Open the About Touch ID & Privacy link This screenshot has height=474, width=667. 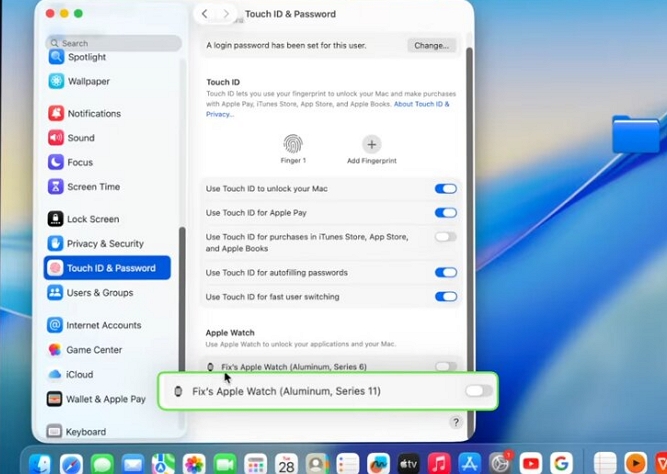[x=421, y=104]
